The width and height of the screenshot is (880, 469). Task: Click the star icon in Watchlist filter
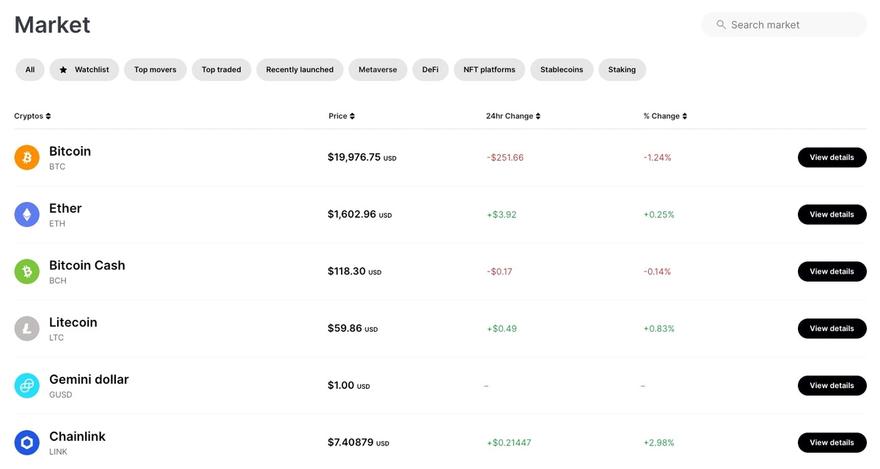63,70
